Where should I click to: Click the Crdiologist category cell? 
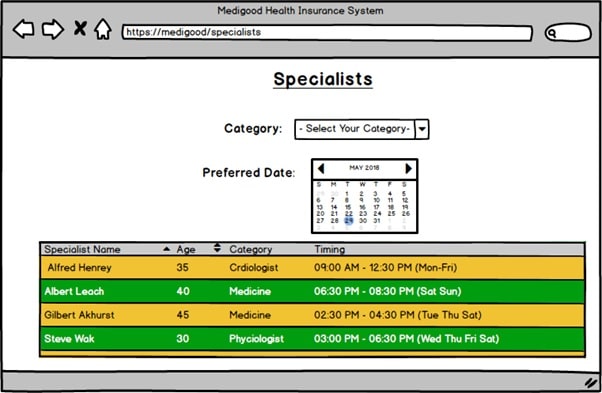click(254, 268)
